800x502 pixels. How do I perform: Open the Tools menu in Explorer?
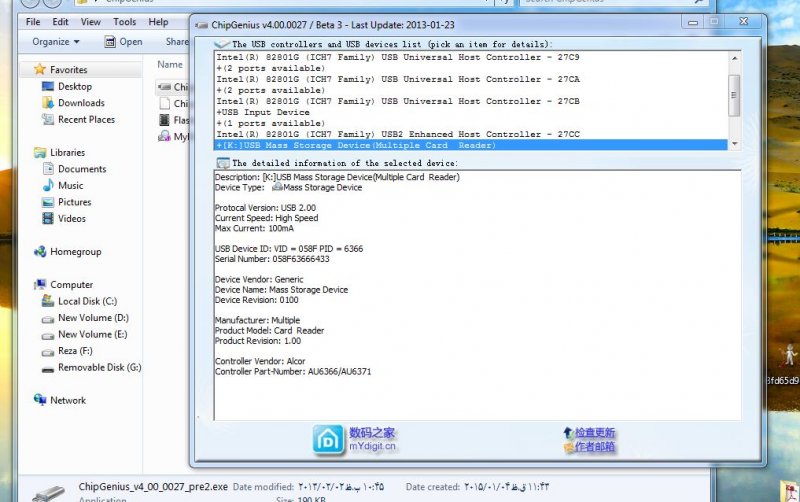pyautogui.click(x=124, y=22)
